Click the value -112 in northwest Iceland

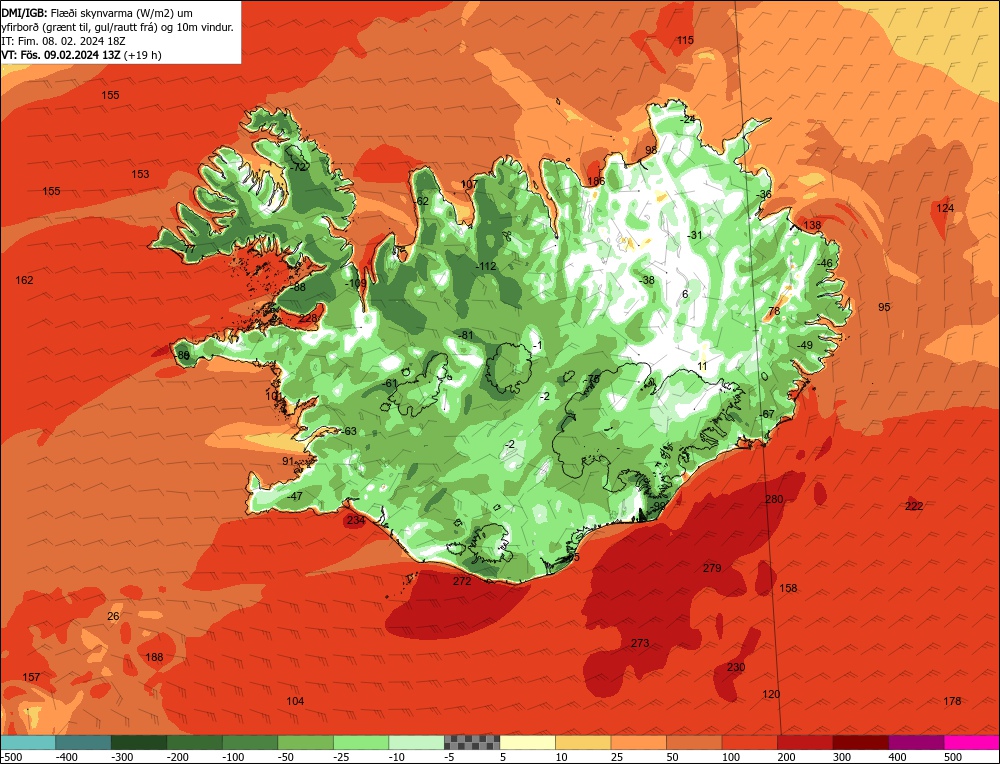click(x=486, y=266)
